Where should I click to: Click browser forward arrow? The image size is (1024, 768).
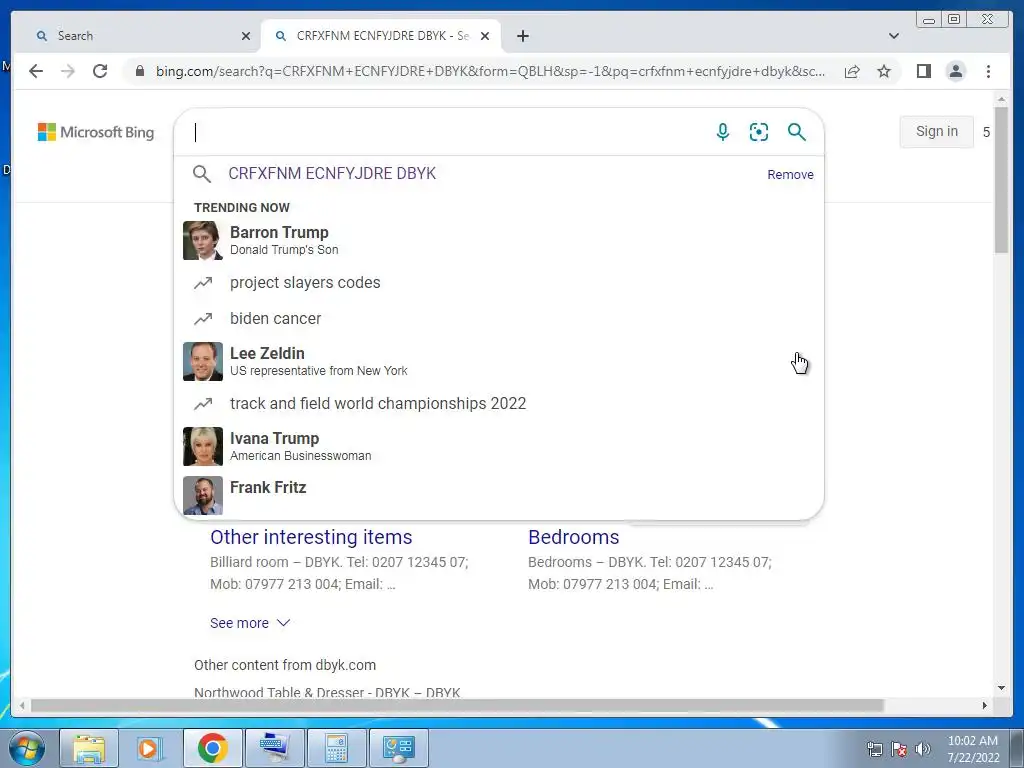67,71
